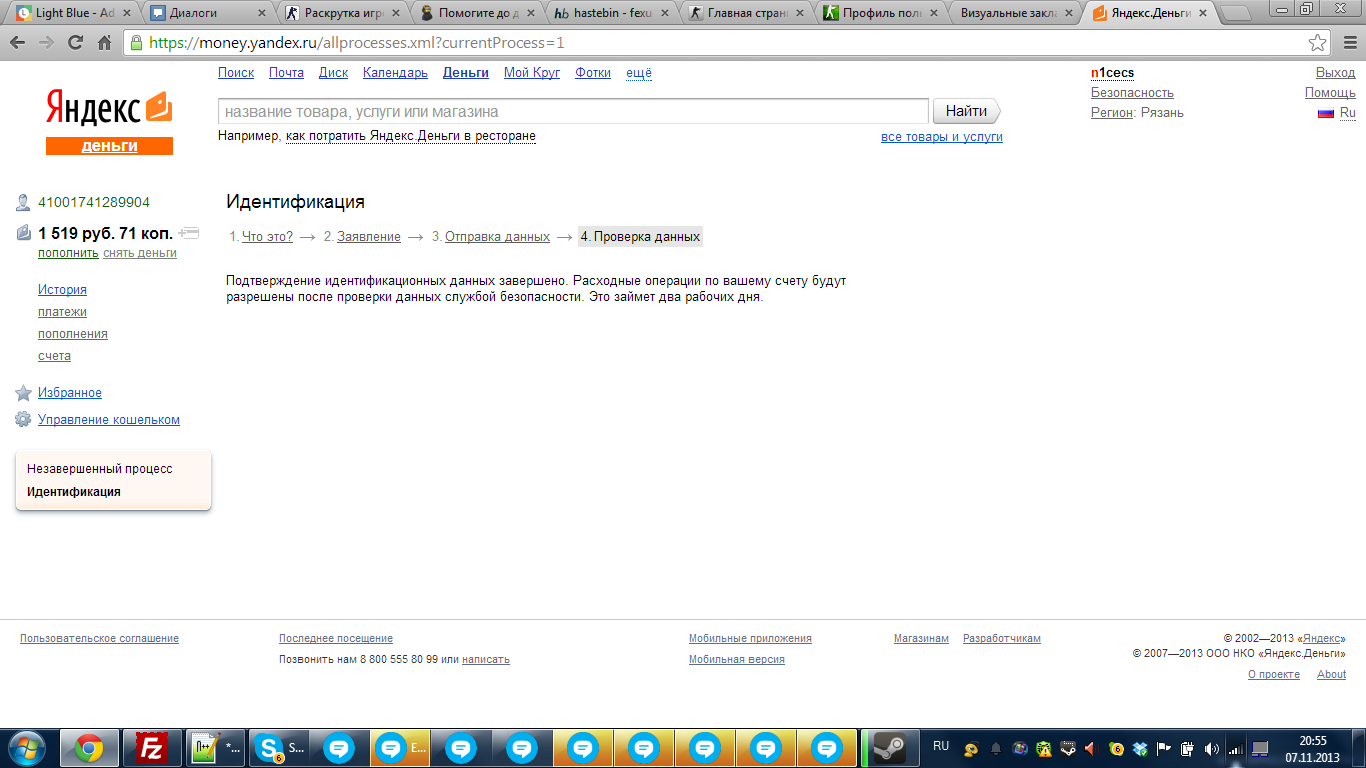The height and width of the screenshot is (768, 1366).
Task: Open the Skype taskbar button
Action: [x=278, y=748]
